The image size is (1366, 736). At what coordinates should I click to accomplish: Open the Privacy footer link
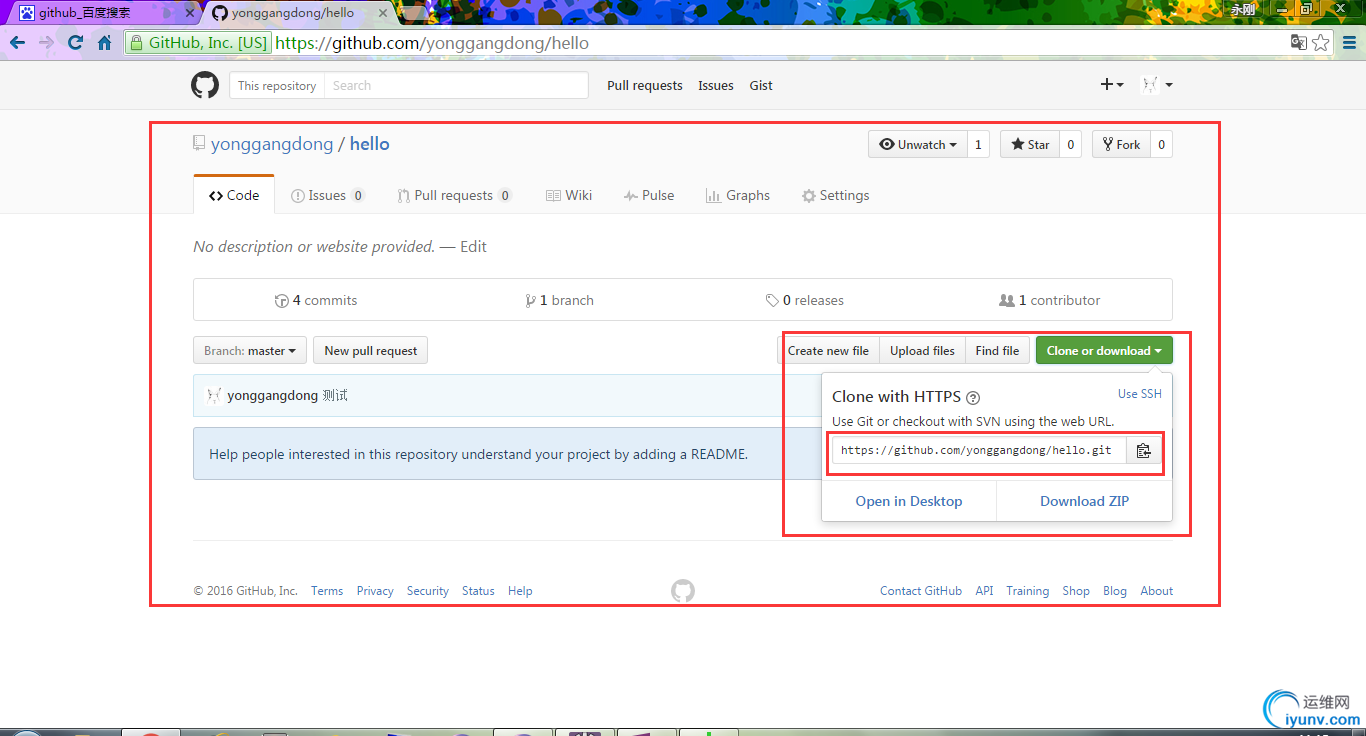point(375,591)
